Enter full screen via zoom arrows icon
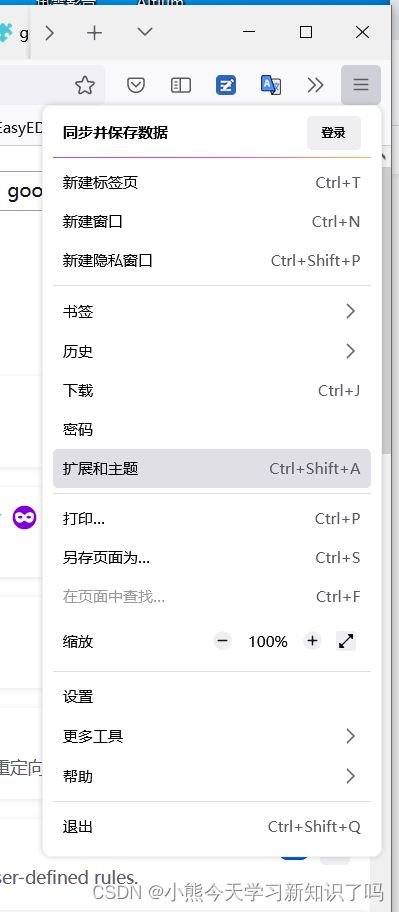Viewport: 399px width, 912px height. tap(346, 642)
